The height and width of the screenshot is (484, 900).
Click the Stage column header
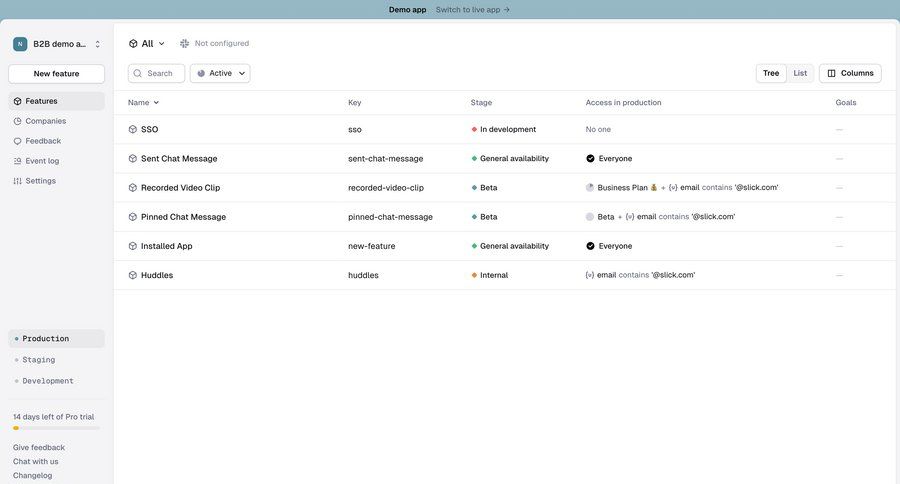coord(481,103)
